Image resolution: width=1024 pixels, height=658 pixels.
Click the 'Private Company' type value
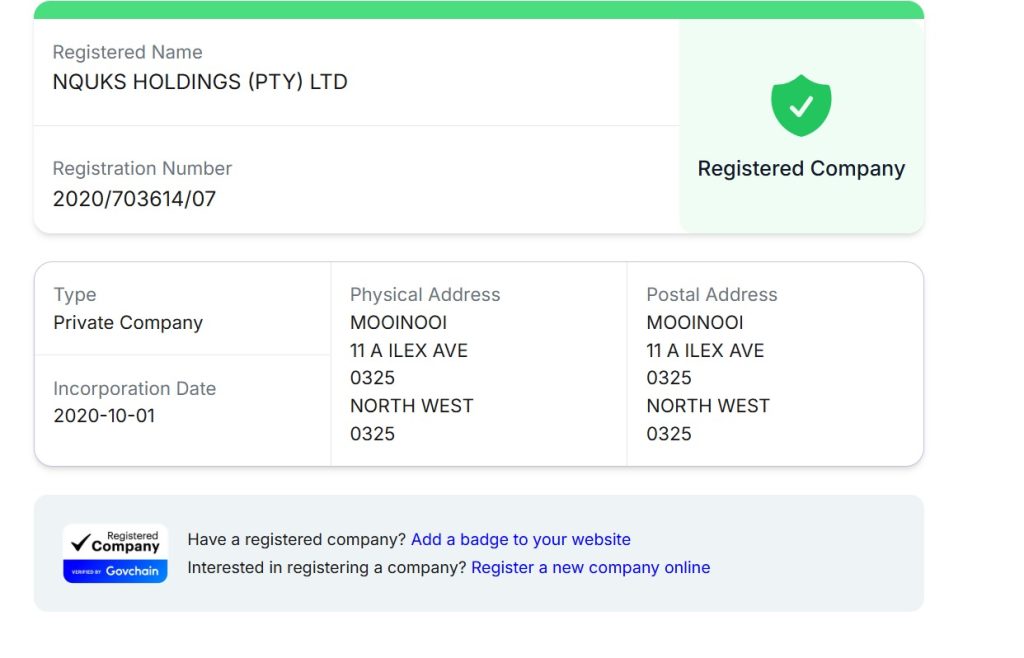tap(128, 323)
